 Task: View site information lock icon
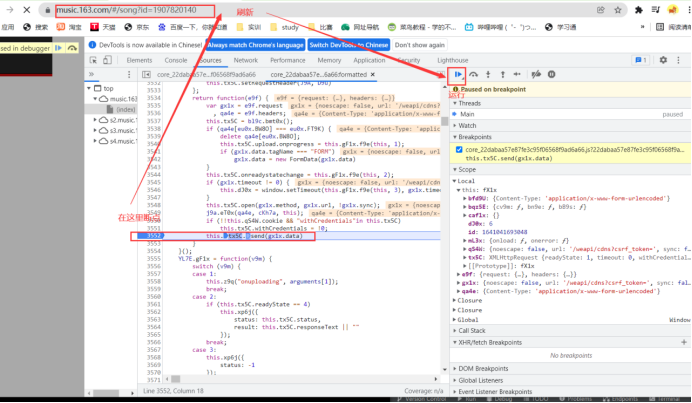48,10
